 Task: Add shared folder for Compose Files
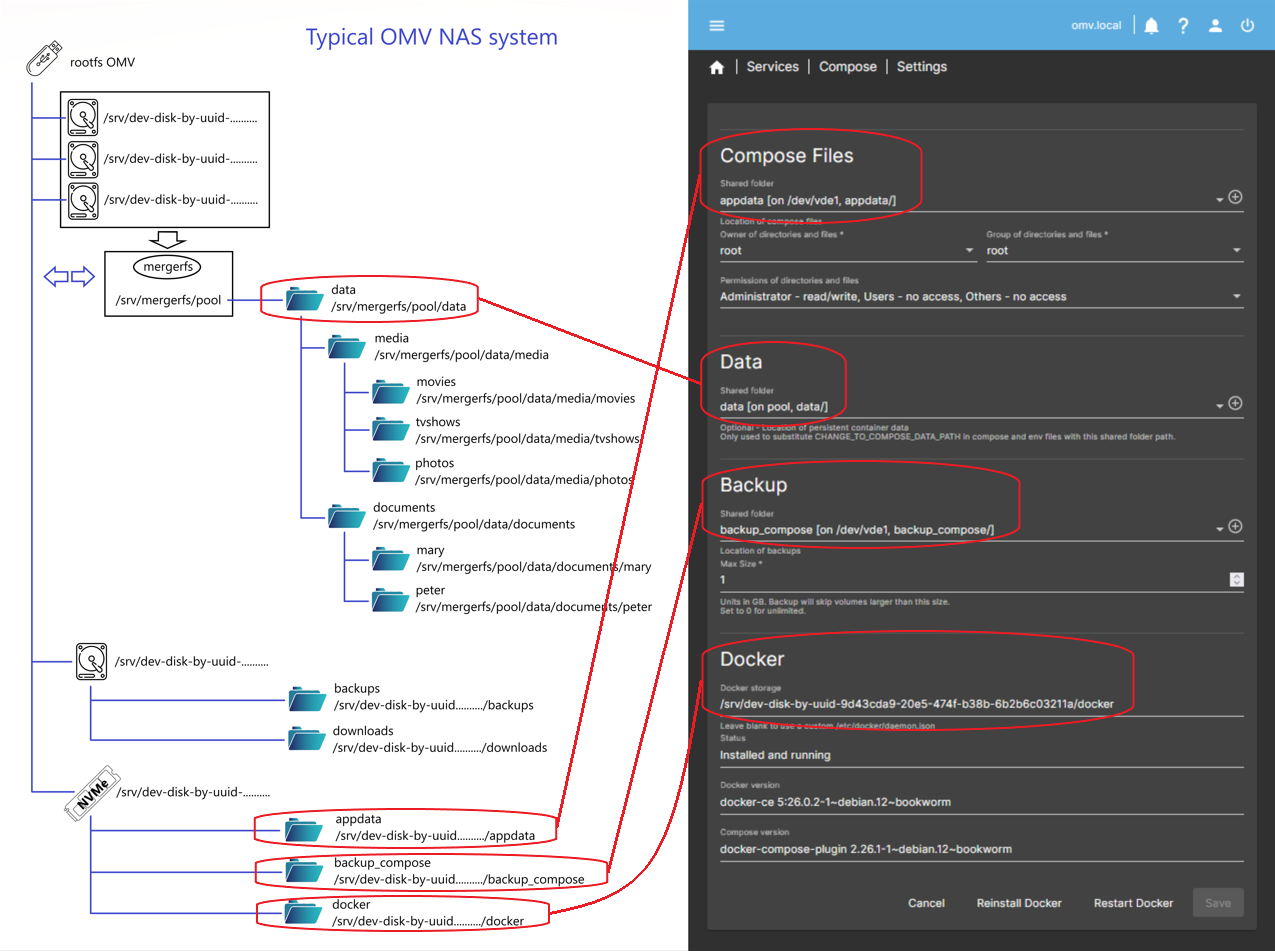tap(1235, 198)
